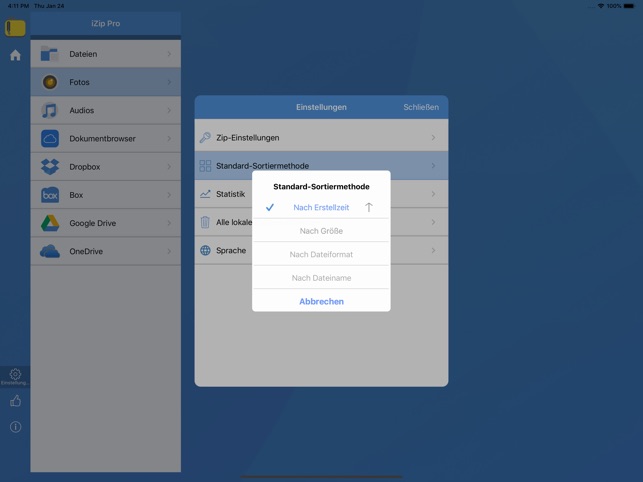Expand the Zip-Einstellungen row chevron
Screen dimensions: 643x482
pos(433,138)
